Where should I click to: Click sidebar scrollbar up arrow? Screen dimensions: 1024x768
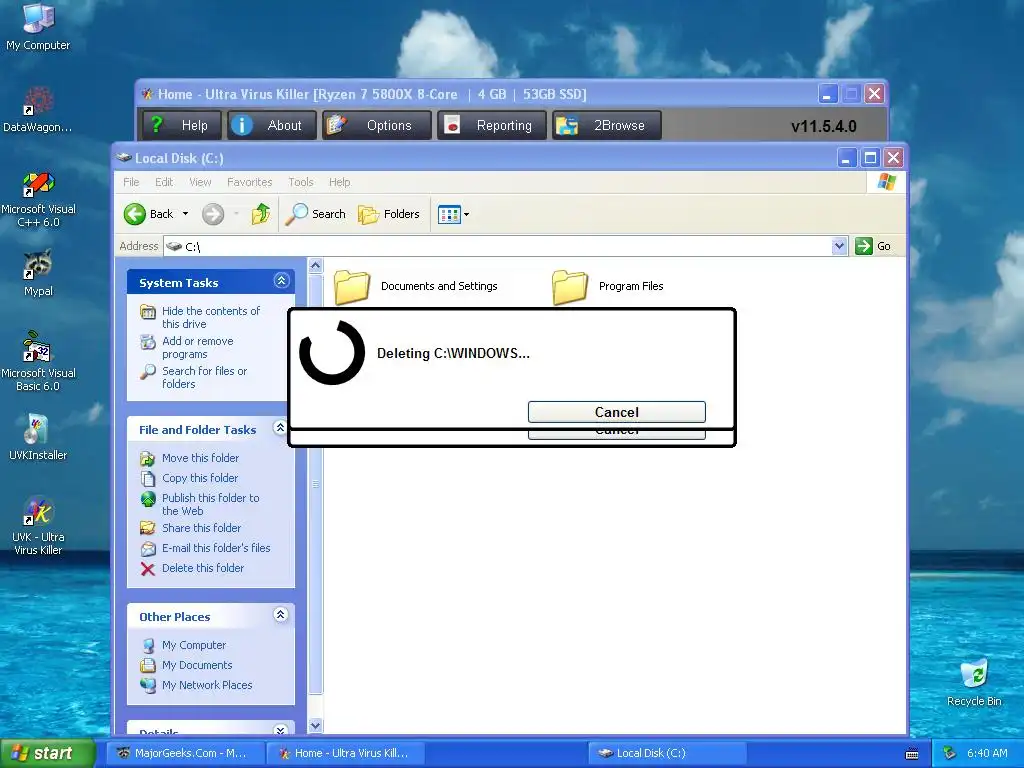click(x=315, y=265)
